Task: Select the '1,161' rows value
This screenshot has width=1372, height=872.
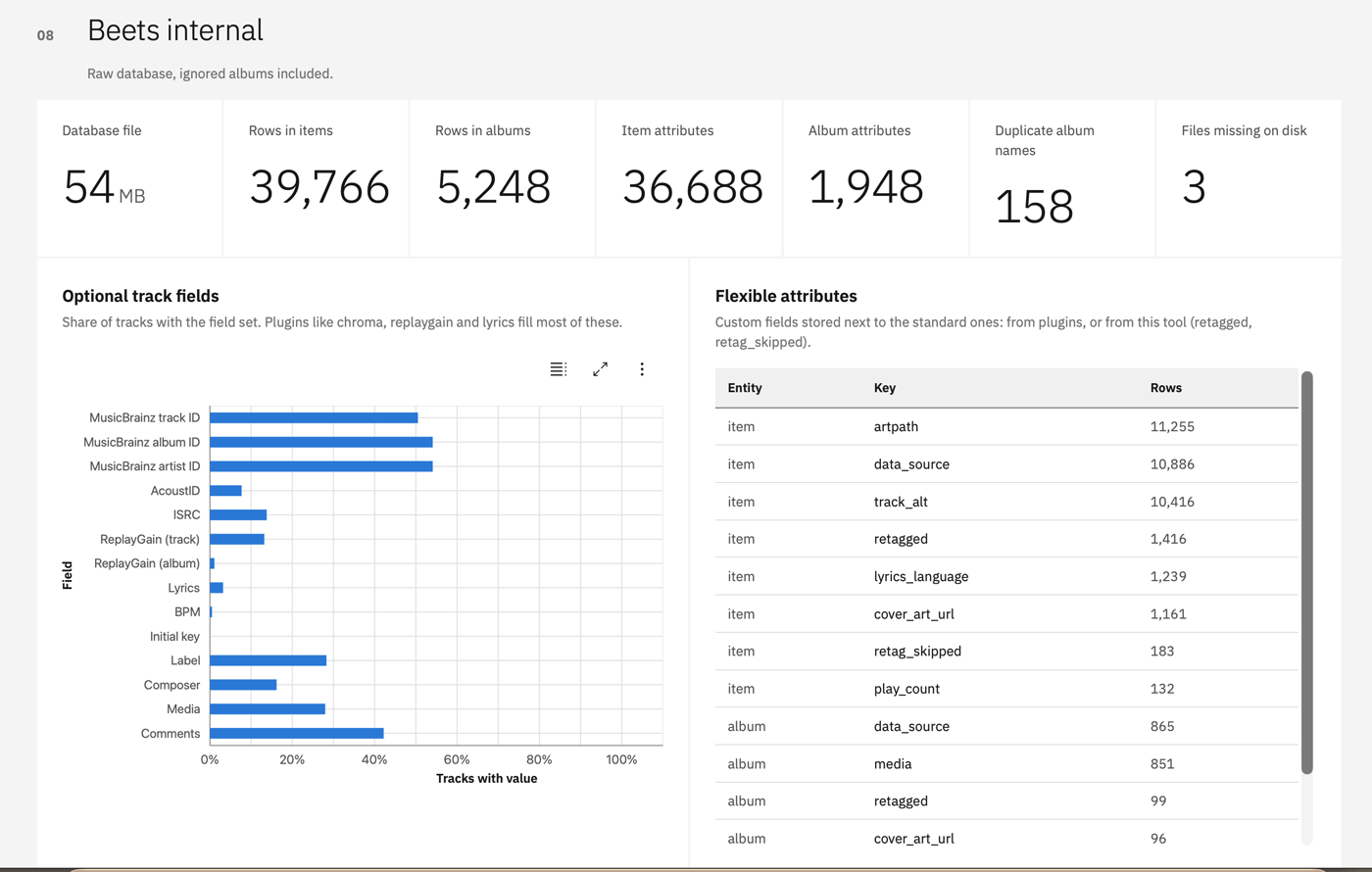Action: (1168, 613)
